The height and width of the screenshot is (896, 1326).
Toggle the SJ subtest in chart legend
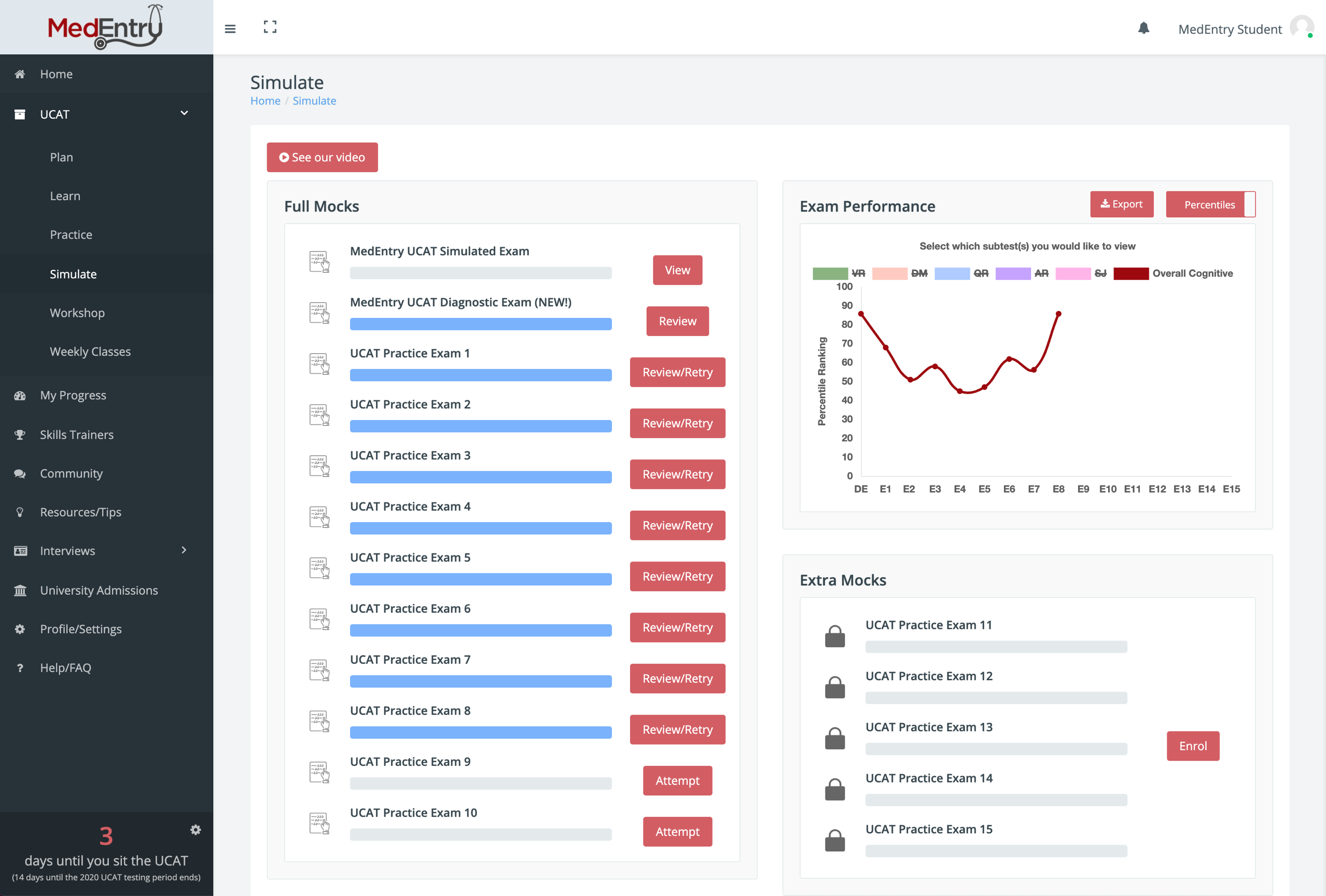click(x=1081, y=273)
